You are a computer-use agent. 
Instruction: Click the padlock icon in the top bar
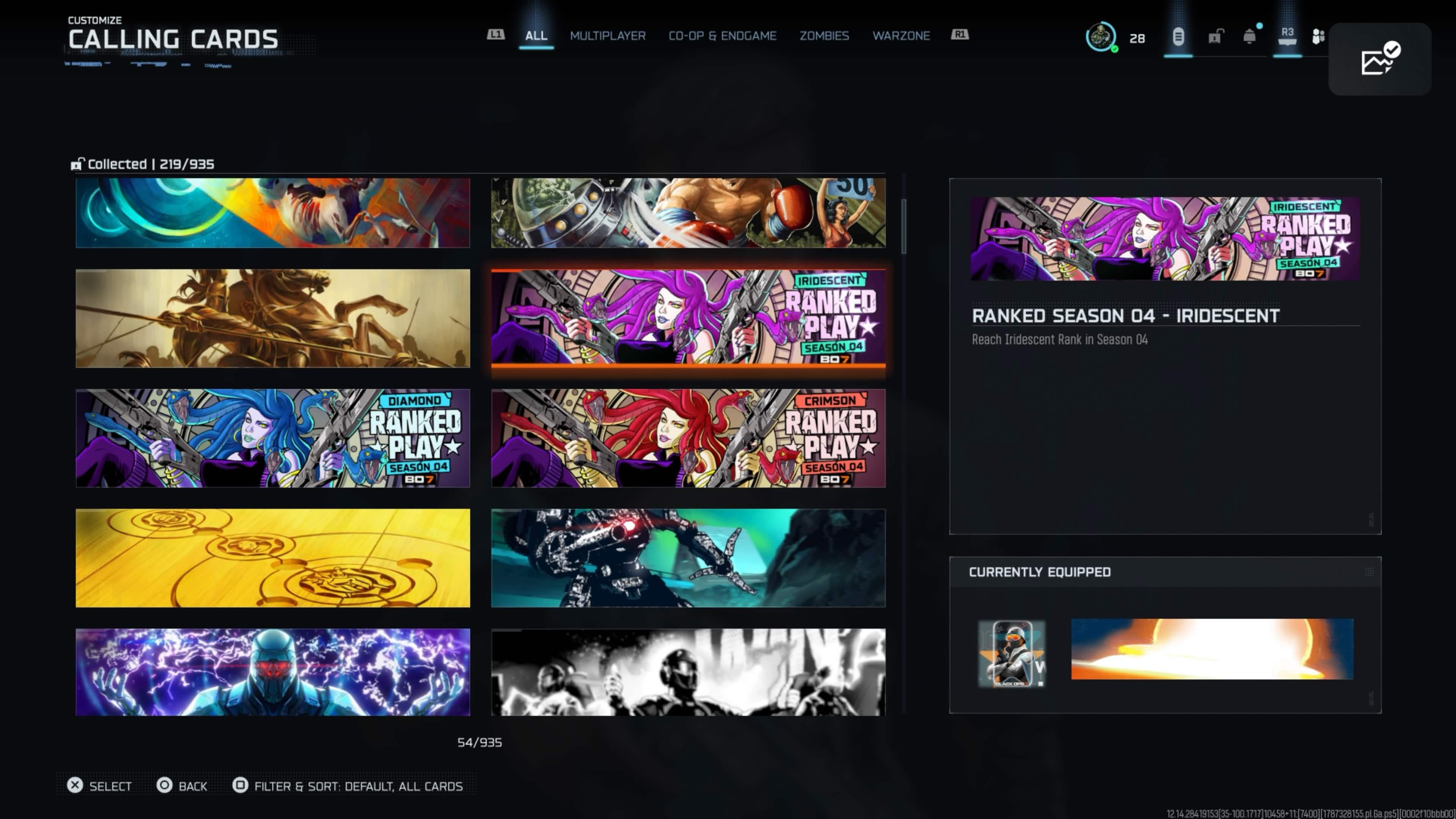click(x=1215, y=37)
